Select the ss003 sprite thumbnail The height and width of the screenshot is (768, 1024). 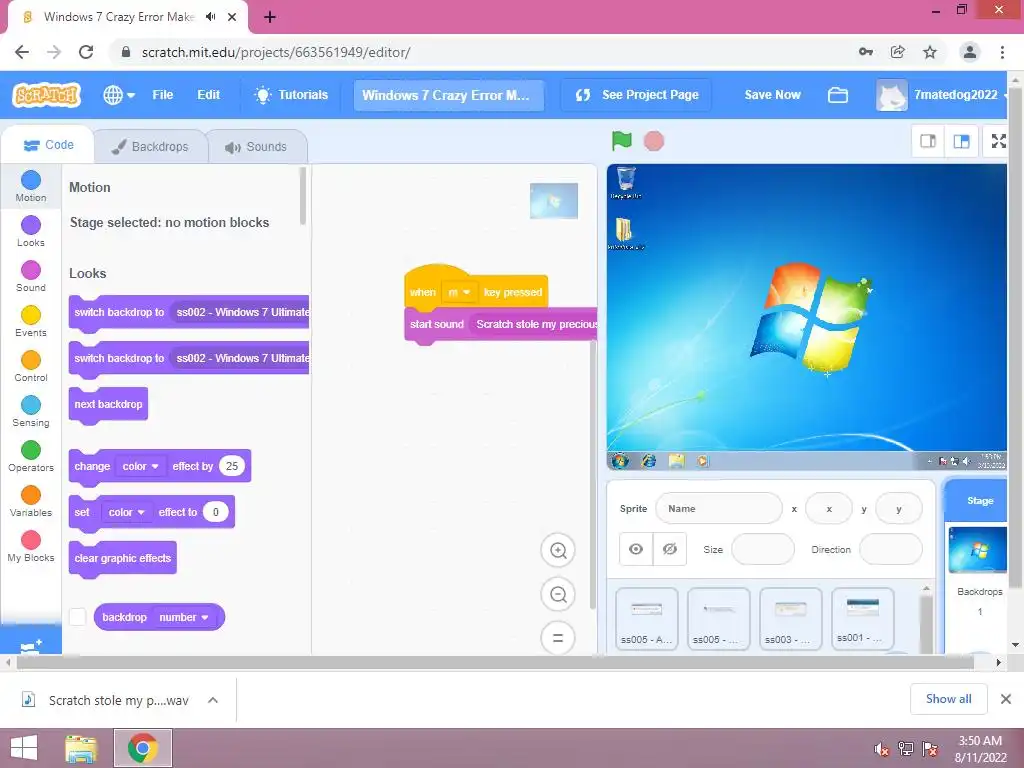tap(790, 619)
